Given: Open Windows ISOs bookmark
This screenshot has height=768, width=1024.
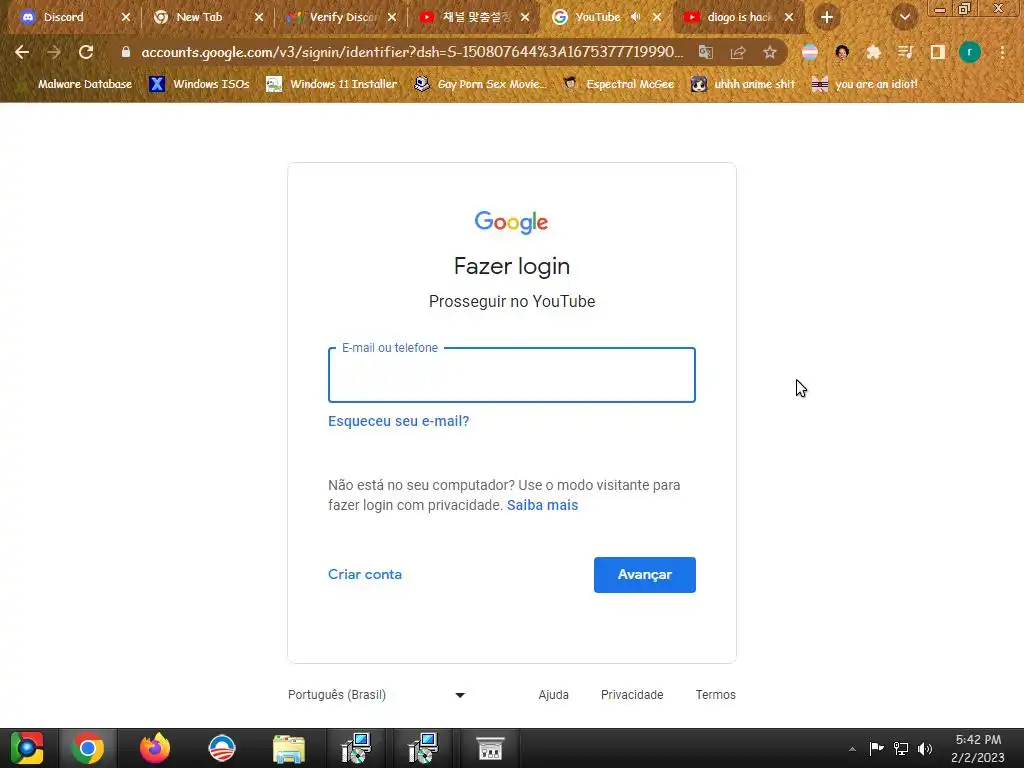Looking at the screenshot, I should [200, 84].
